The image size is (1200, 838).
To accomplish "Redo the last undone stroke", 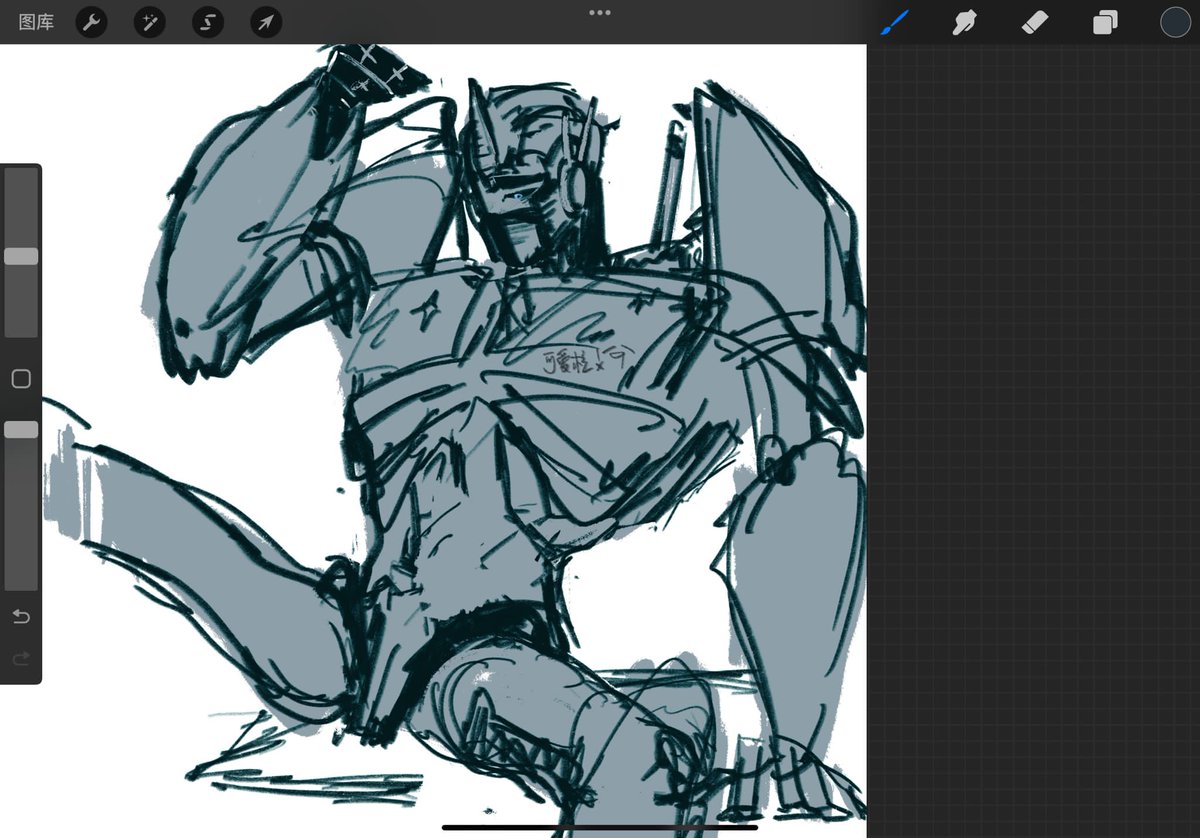I will 21,658.
